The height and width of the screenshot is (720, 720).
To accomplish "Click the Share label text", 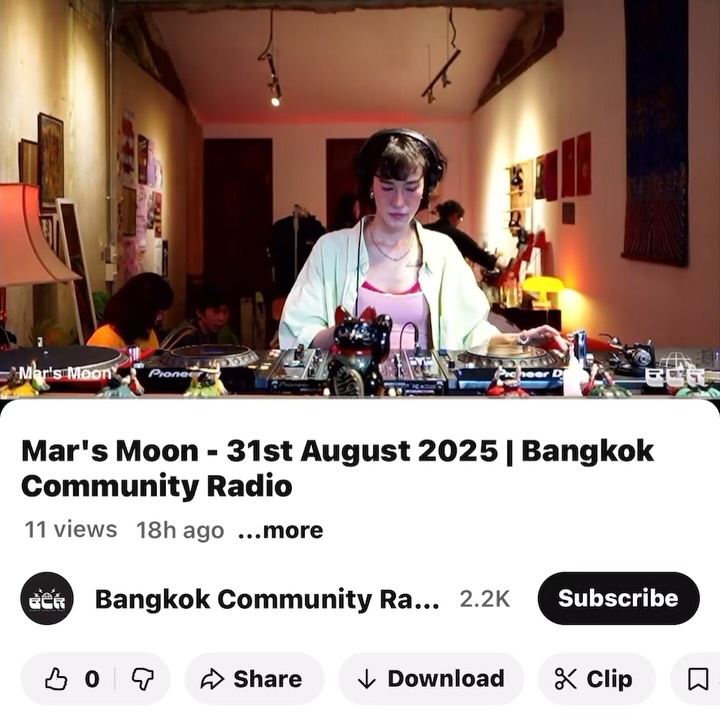I will (x=268, y=679).
